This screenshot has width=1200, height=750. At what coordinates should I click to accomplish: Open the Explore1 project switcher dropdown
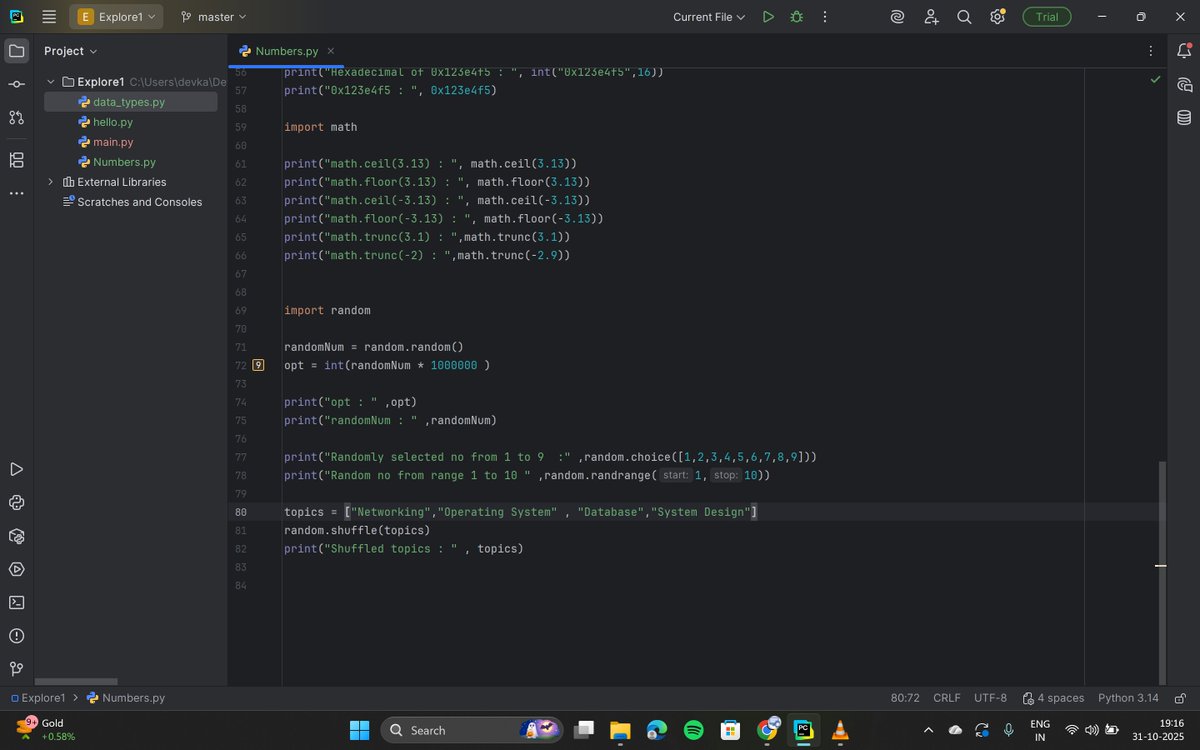pyautogui.click(x=118, y=17)
